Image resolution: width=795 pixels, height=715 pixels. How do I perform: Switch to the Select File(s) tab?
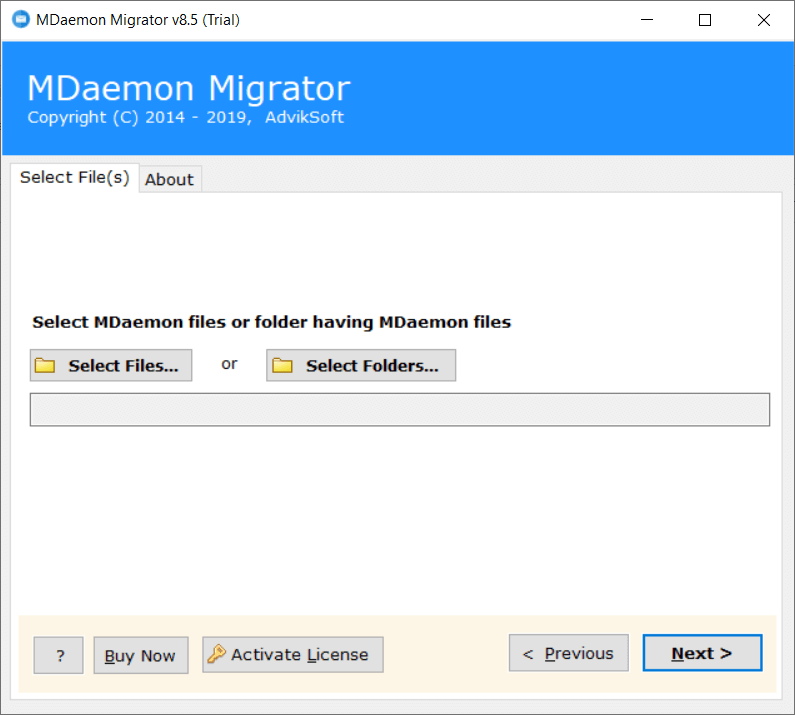coord(75,177)
